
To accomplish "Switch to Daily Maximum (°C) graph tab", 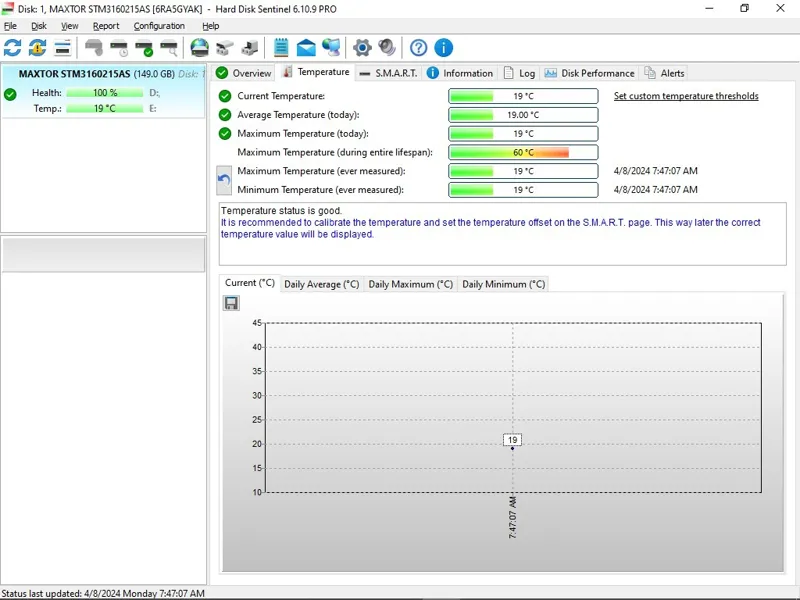I will [x=411, y=284].
